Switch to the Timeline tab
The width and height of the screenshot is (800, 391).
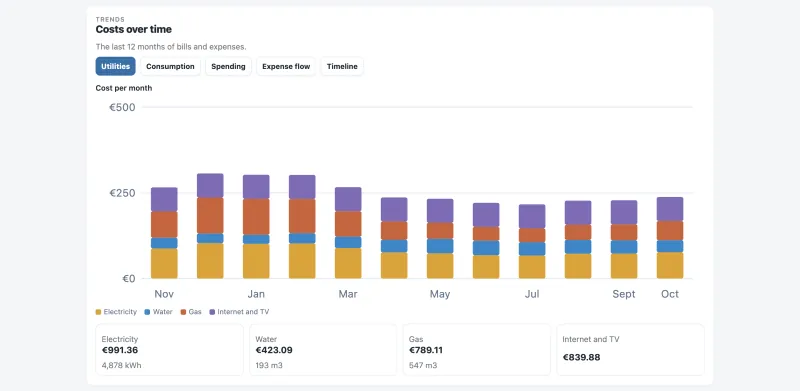click(342, 66)
